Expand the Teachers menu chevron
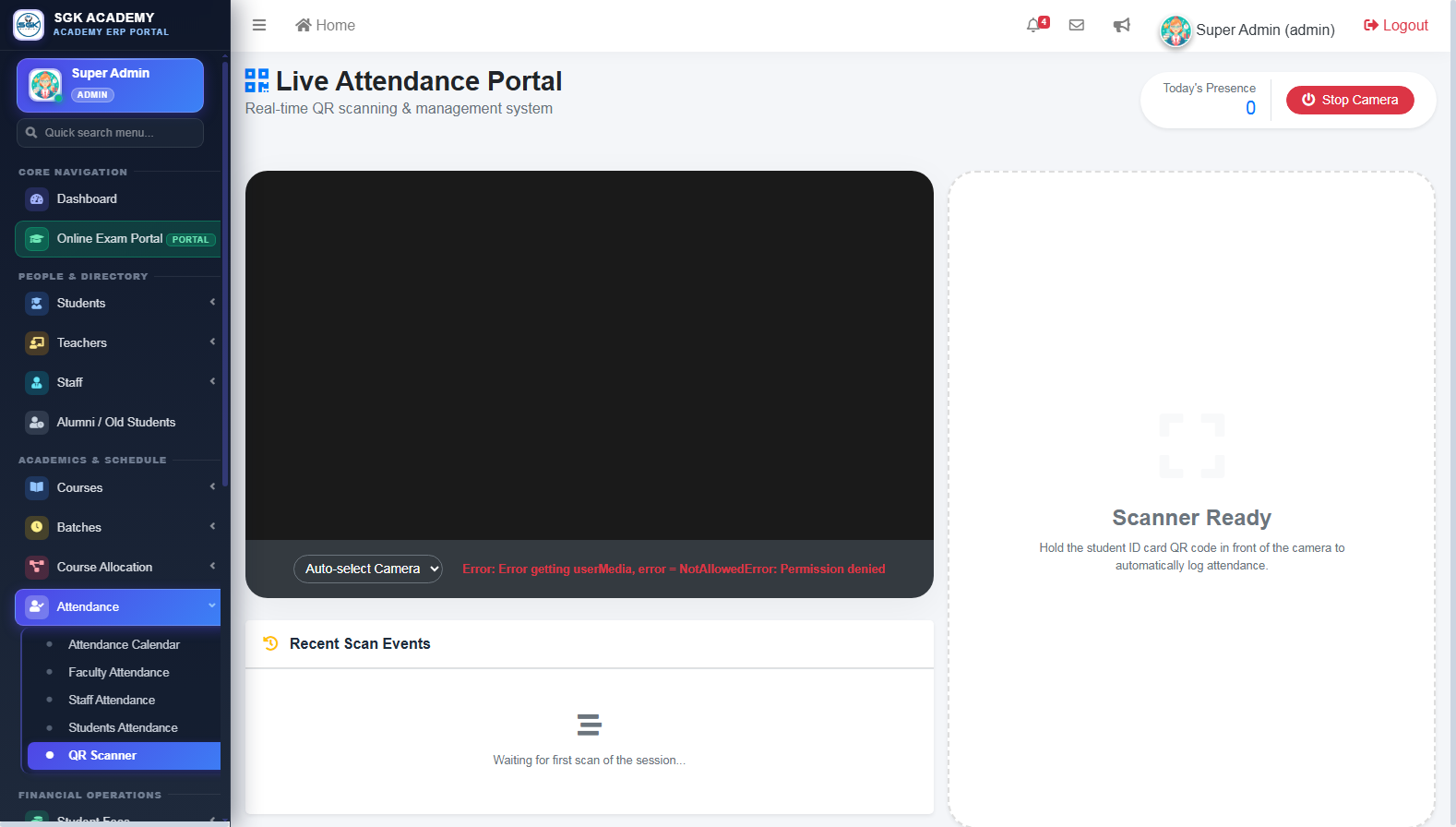The height and width of the screenshot is (827, 1456). [212, 342]
